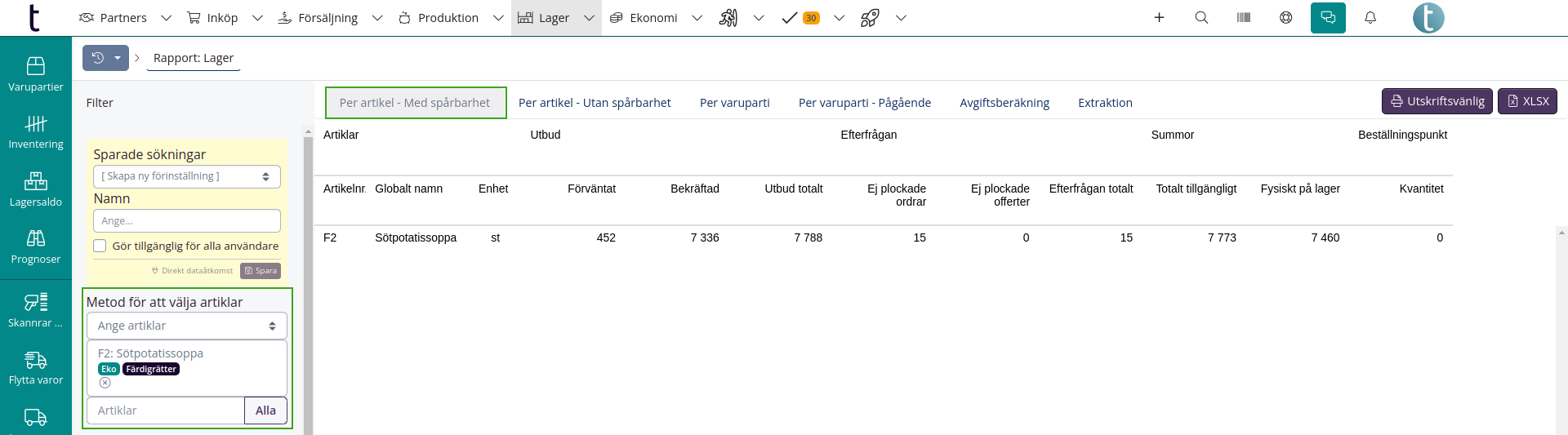Switch to Per varuparti - Pågående tab
The width and height of the screenshot is (1568, 435).
865,103
